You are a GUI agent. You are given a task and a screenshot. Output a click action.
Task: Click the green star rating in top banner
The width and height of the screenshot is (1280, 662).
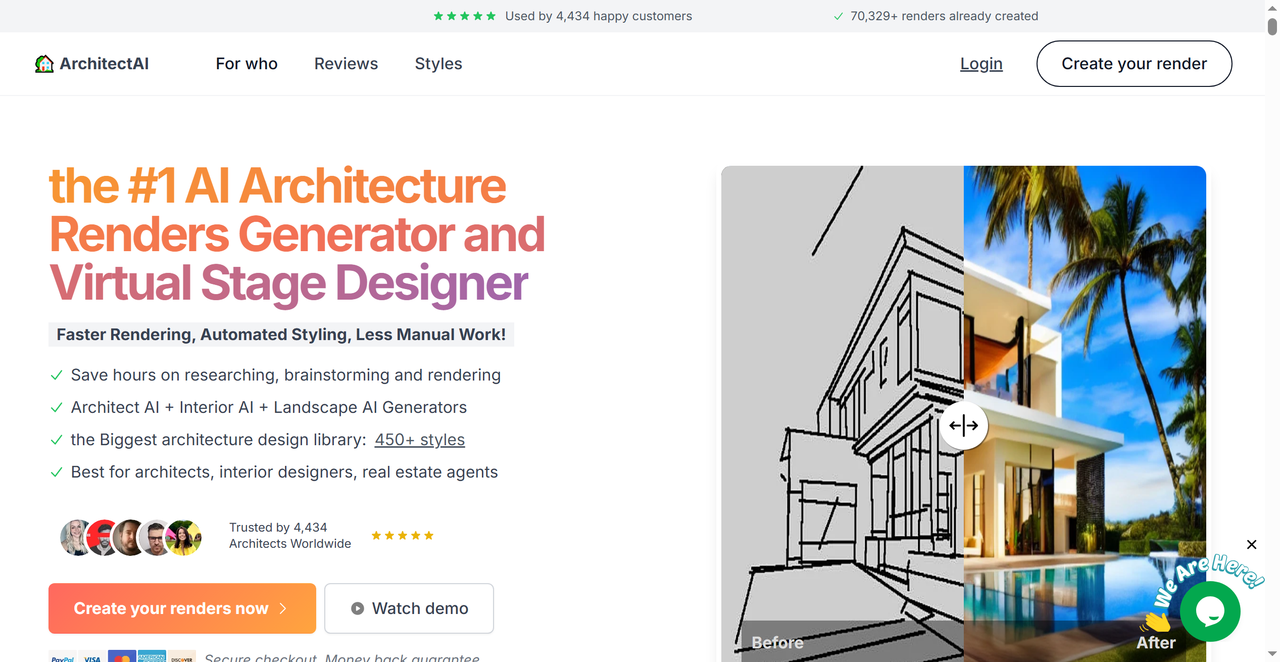point(464,16)
